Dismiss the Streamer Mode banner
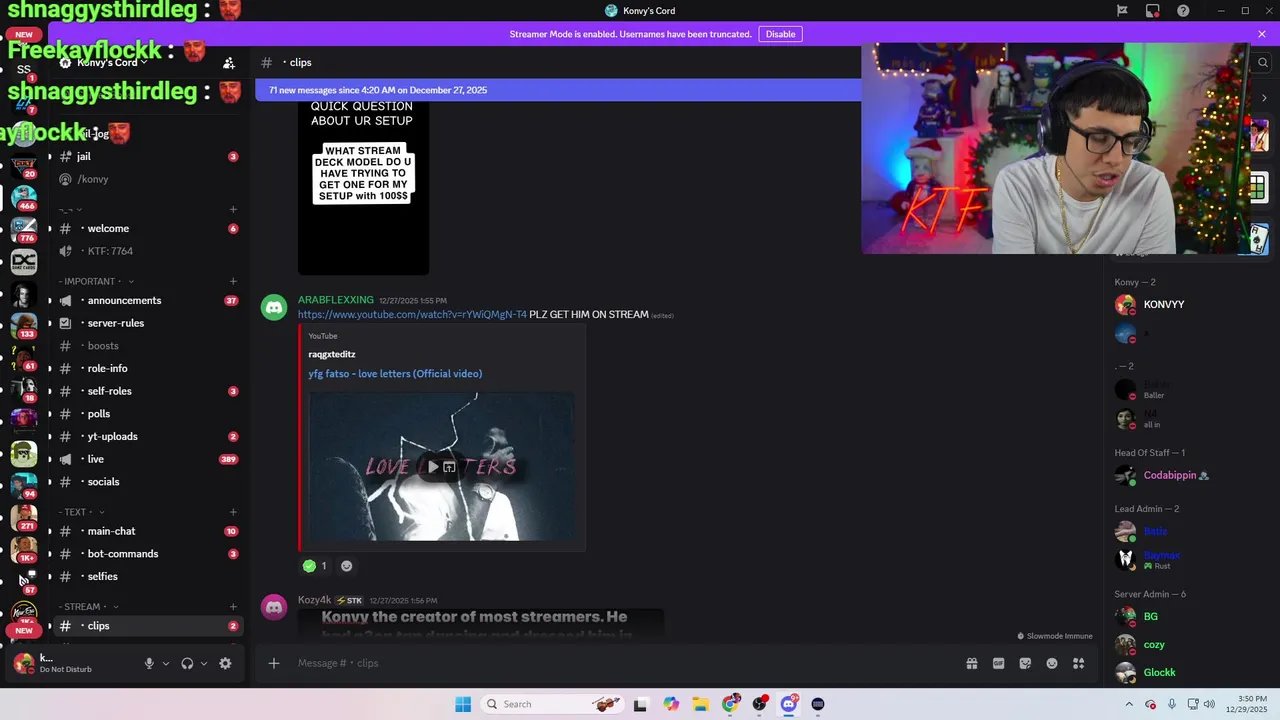The width and height of the screenshot is (1280, 720). pos(1262,34)
